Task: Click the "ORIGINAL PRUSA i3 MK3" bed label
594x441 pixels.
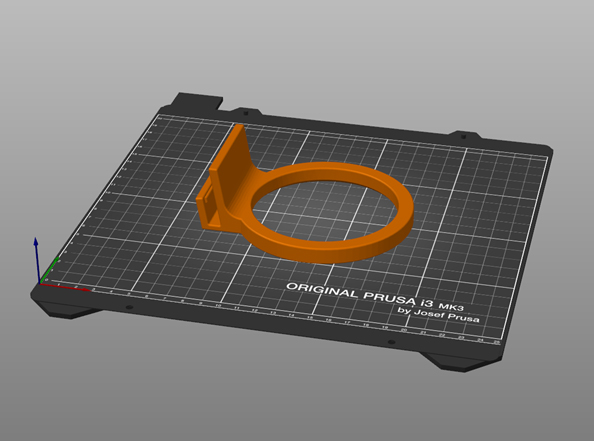Action: [x=375, y=296]
